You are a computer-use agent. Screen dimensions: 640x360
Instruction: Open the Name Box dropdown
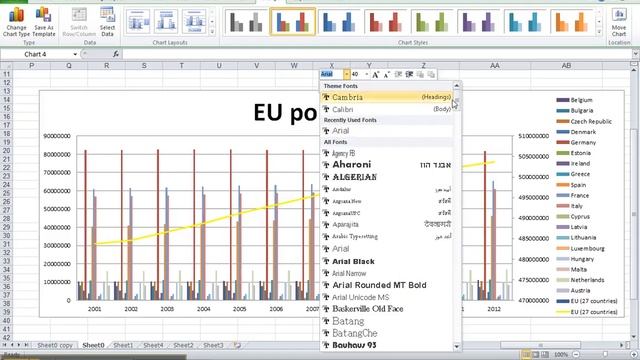(x=75, y=54)
